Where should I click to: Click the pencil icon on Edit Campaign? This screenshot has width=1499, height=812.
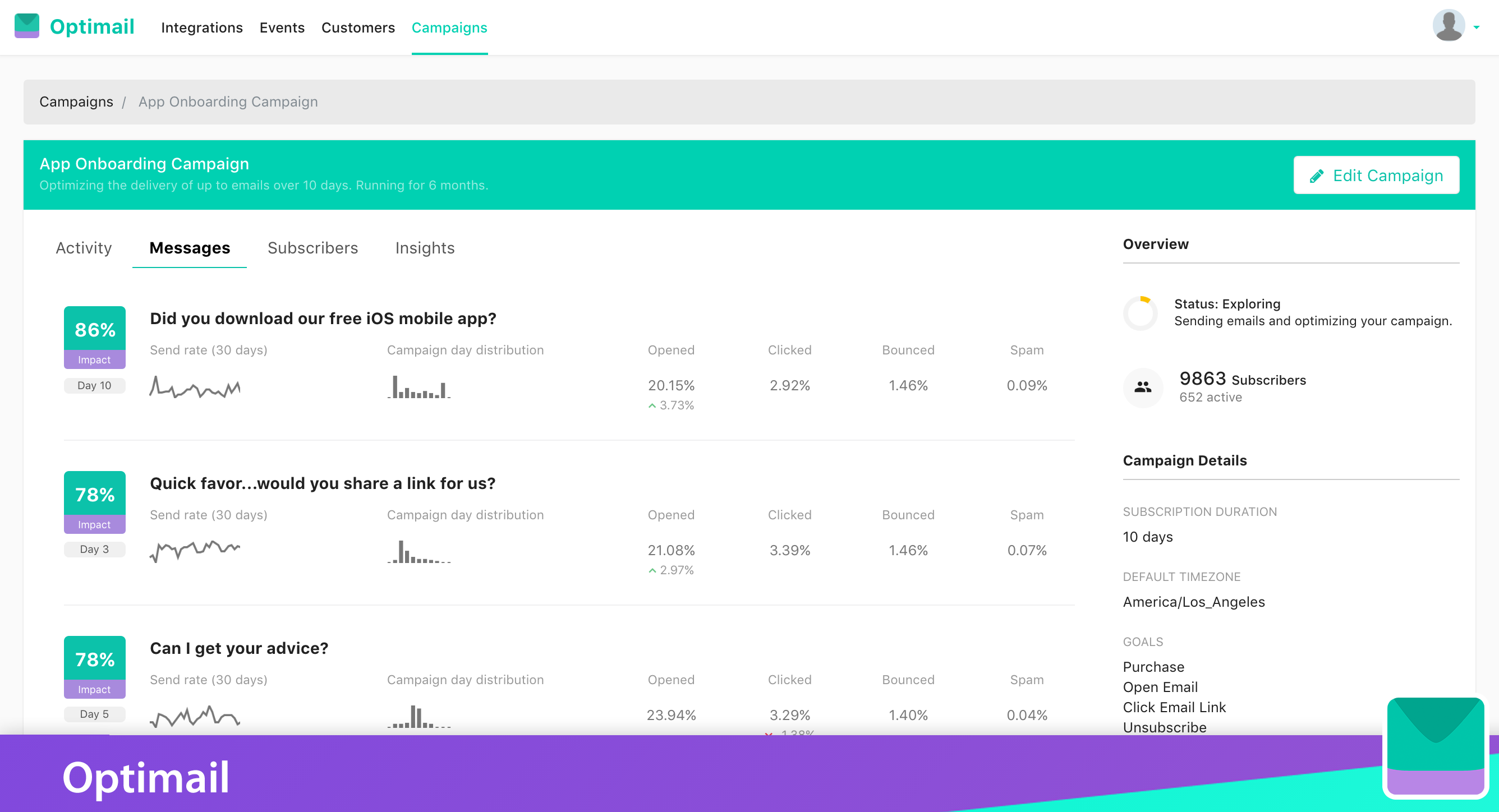(1316, 176)
